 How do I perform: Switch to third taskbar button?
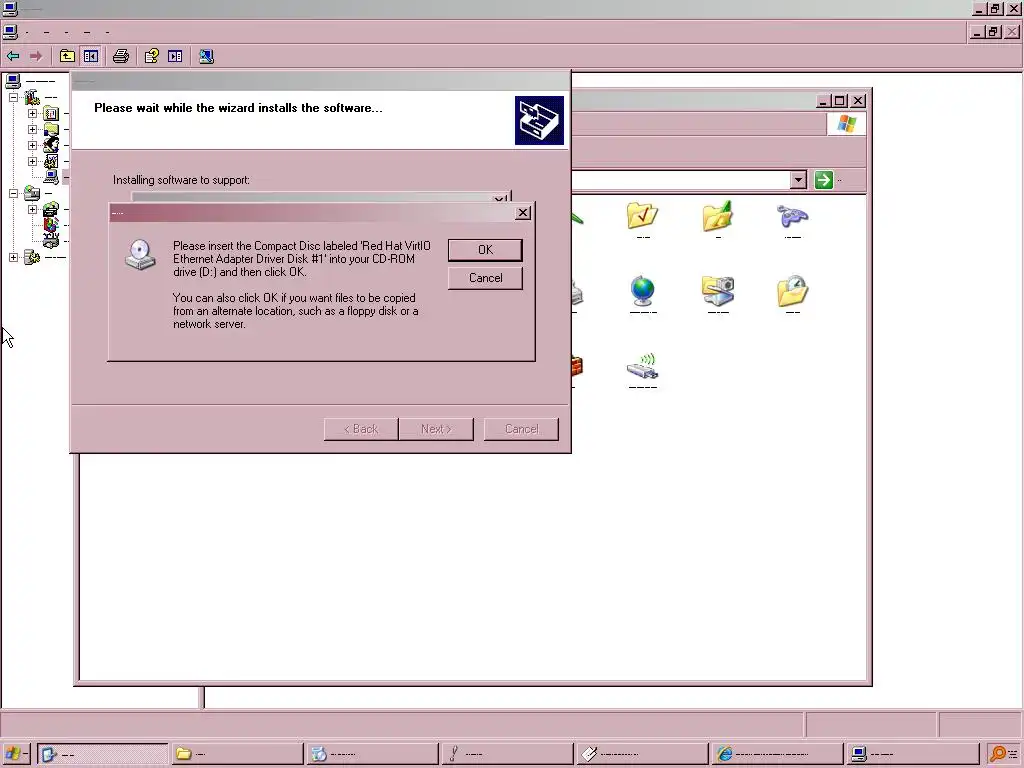point(373,754)
